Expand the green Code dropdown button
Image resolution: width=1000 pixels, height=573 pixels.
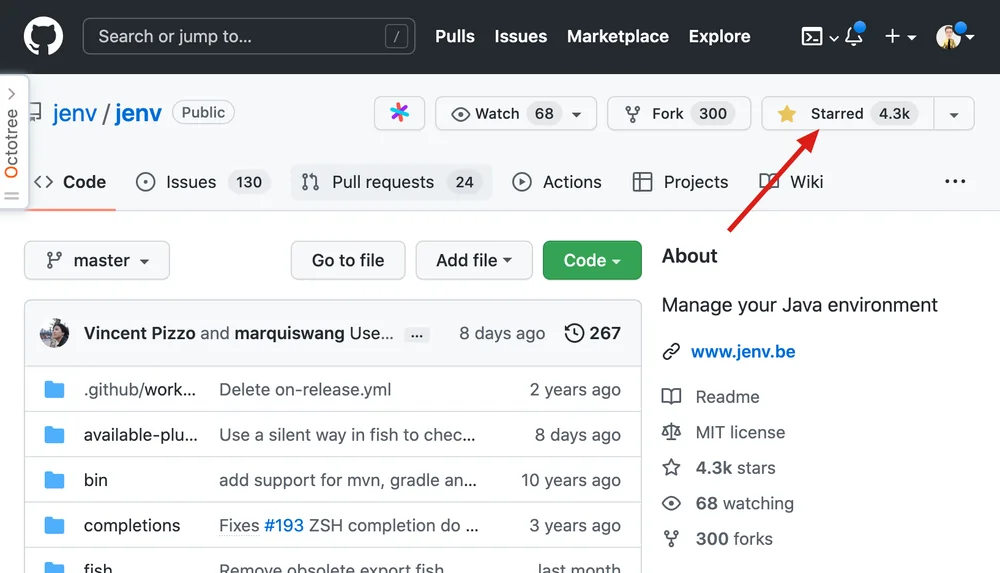click(592, 260)
